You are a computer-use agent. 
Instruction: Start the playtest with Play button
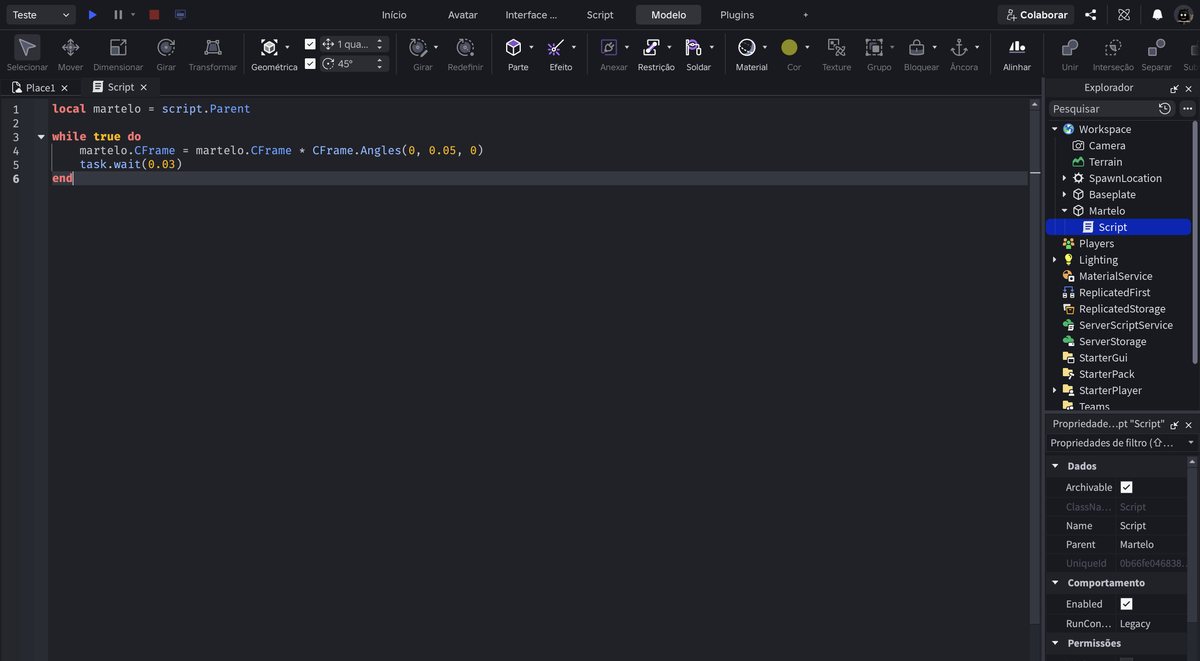tap(92, 15)
